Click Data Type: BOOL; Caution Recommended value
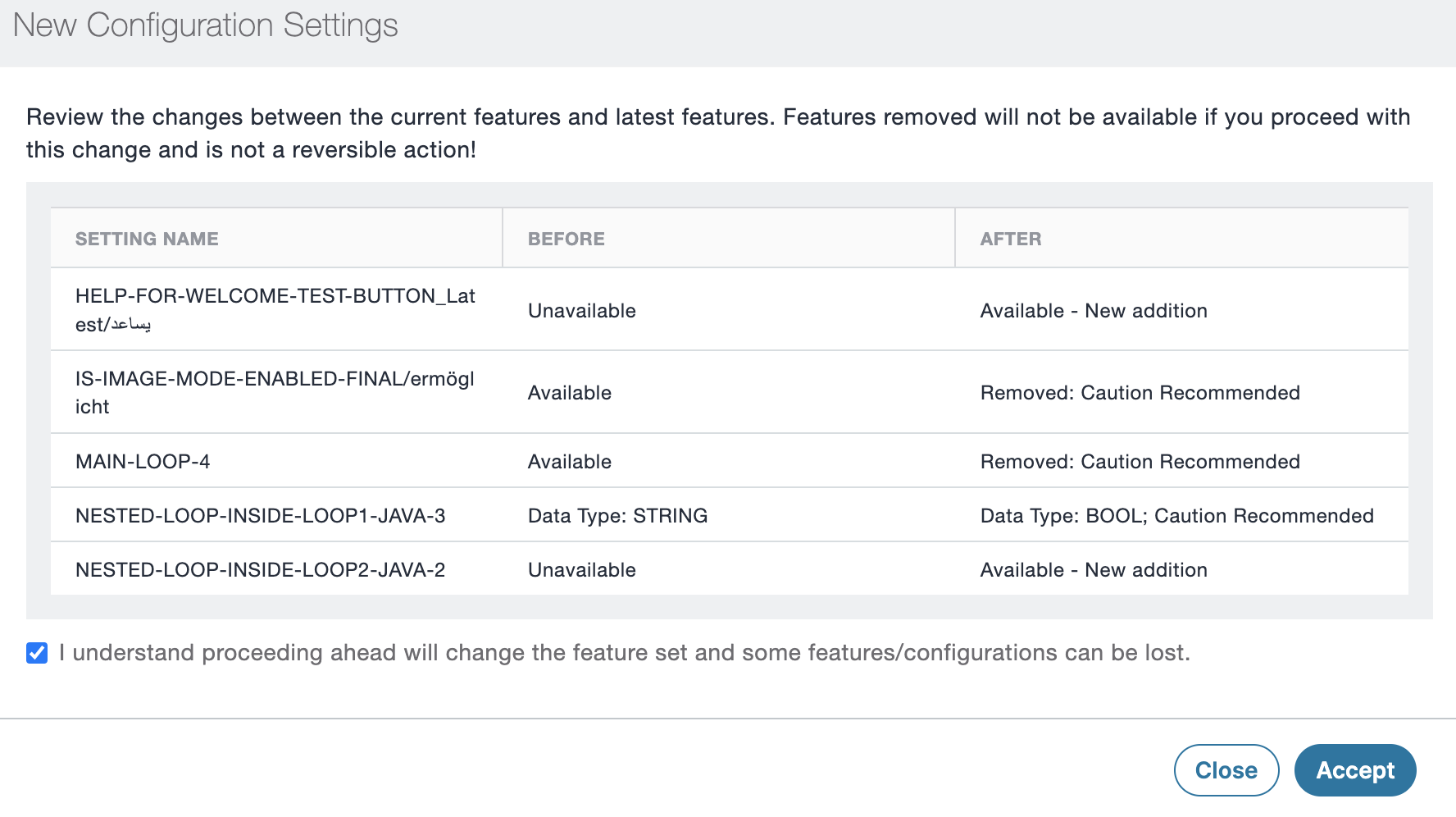Screen dimensions: 1456x817 coord(1176,515)
